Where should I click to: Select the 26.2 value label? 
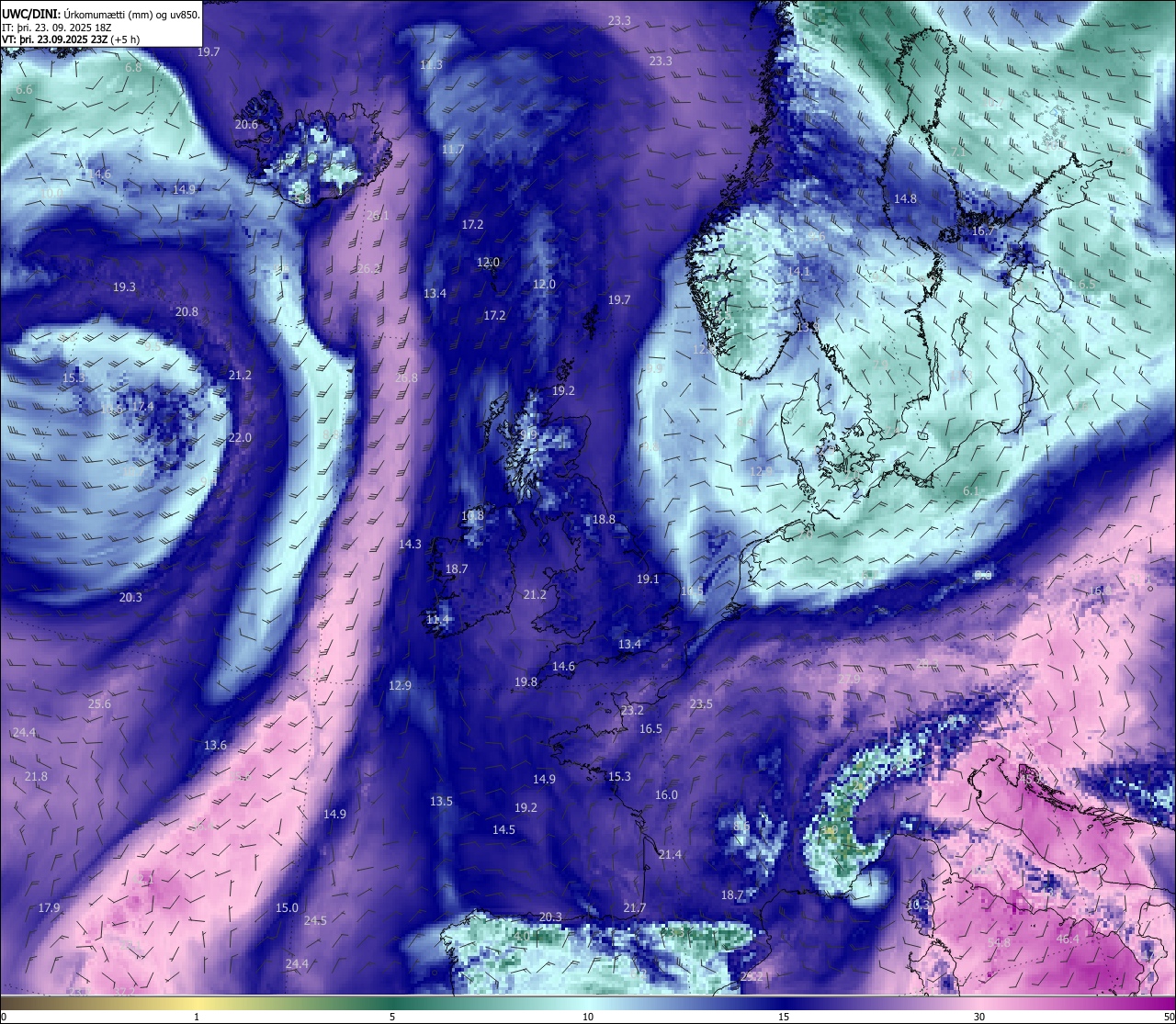(x=368, y=269)
